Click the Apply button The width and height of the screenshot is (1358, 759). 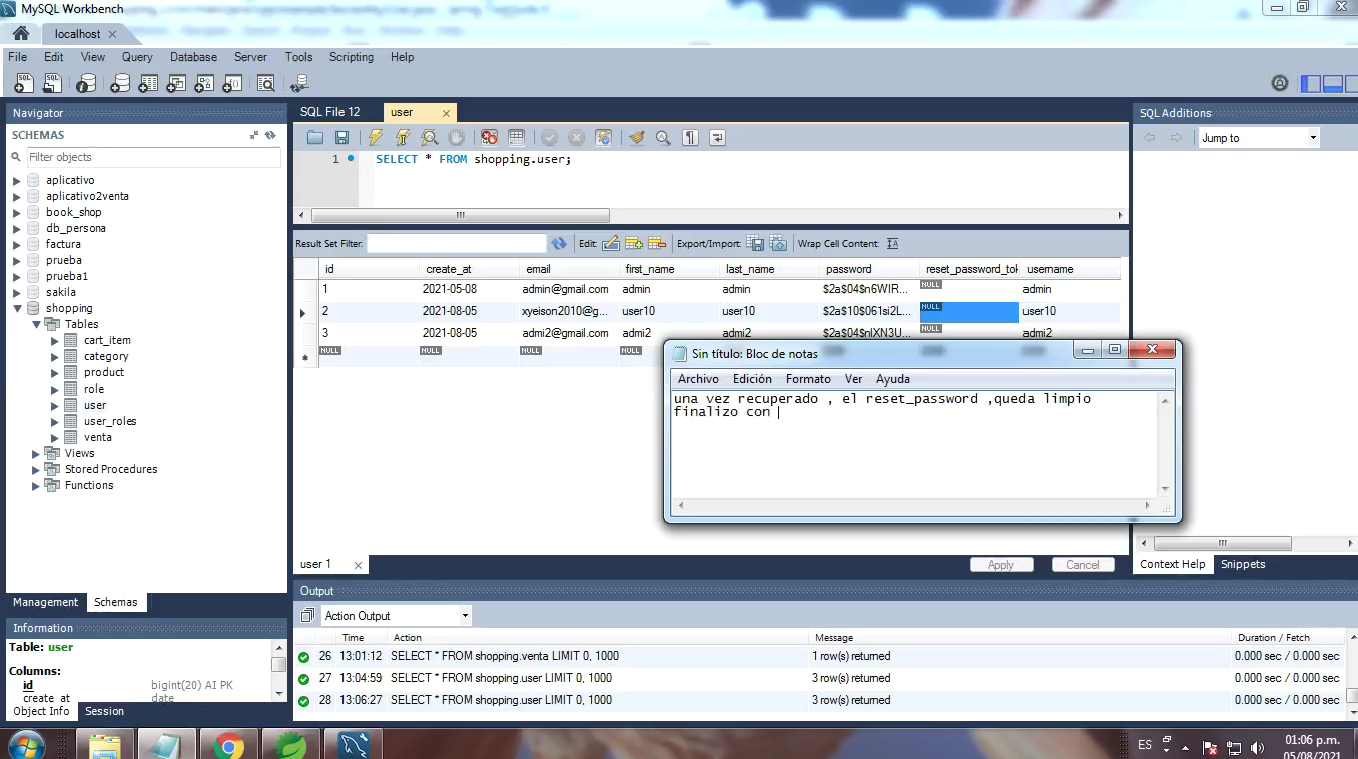coord(1001,565)
